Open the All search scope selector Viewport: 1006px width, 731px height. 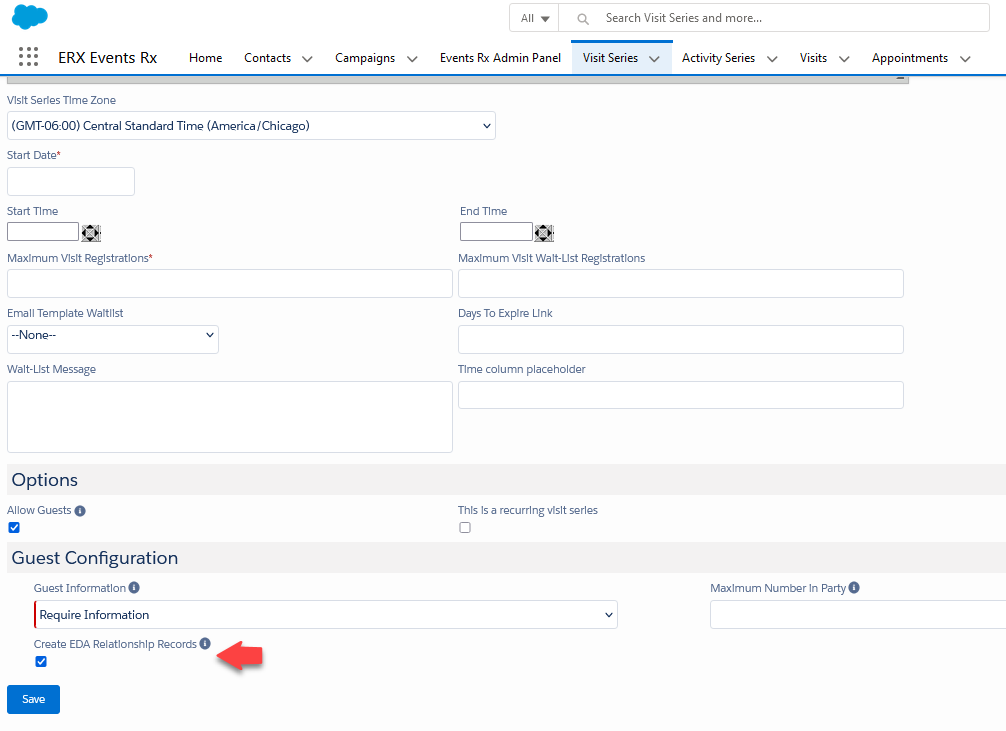point(534,18)
